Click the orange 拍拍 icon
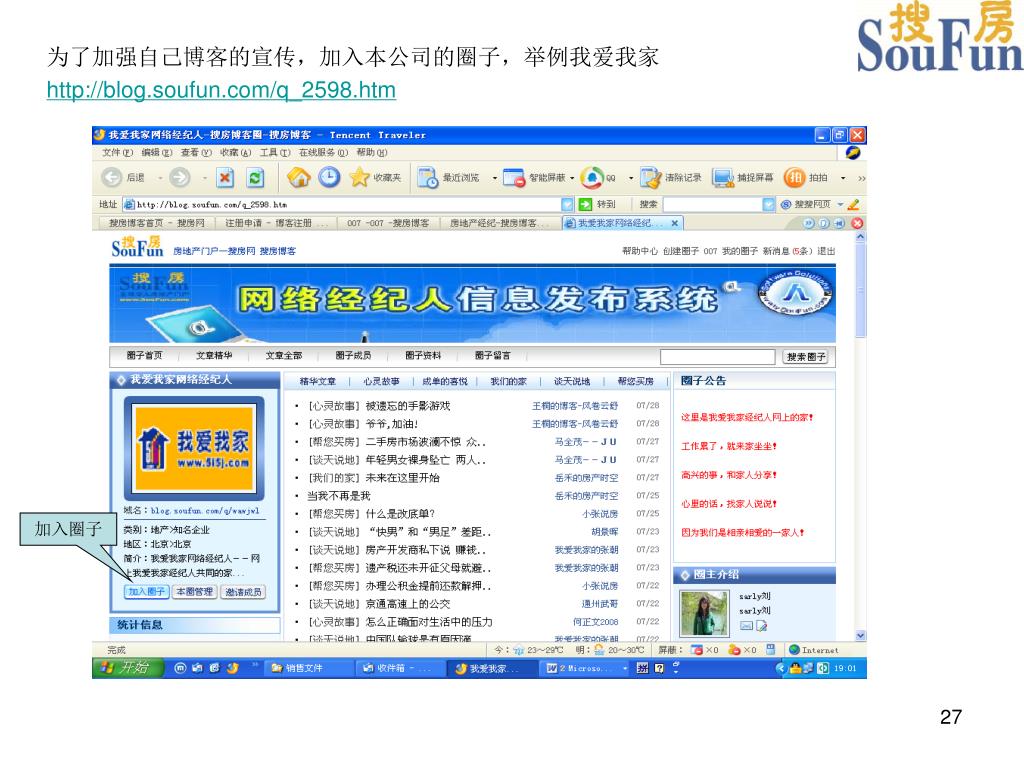This screenshot has width=1024, height=768. [x=794, y=177]
